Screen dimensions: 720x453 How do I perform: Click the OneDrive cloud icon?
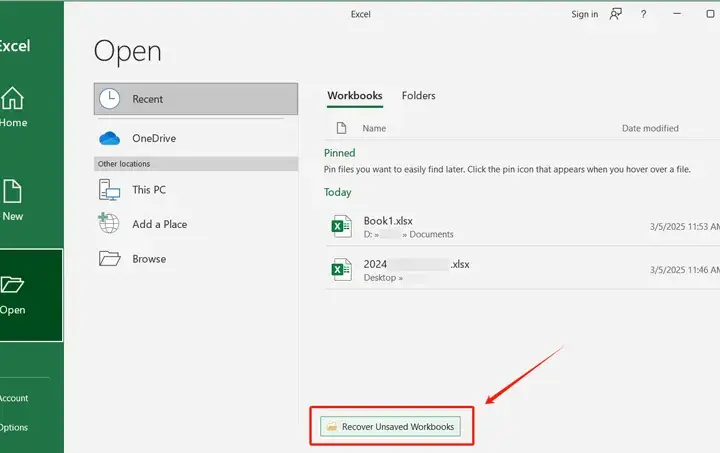pyautogui.click(x=110, y=138)
